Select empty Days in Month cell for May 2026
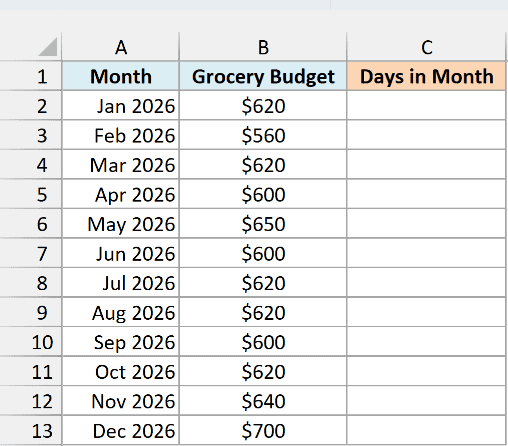This screenshot has height=446, width=508. point(426,223)
